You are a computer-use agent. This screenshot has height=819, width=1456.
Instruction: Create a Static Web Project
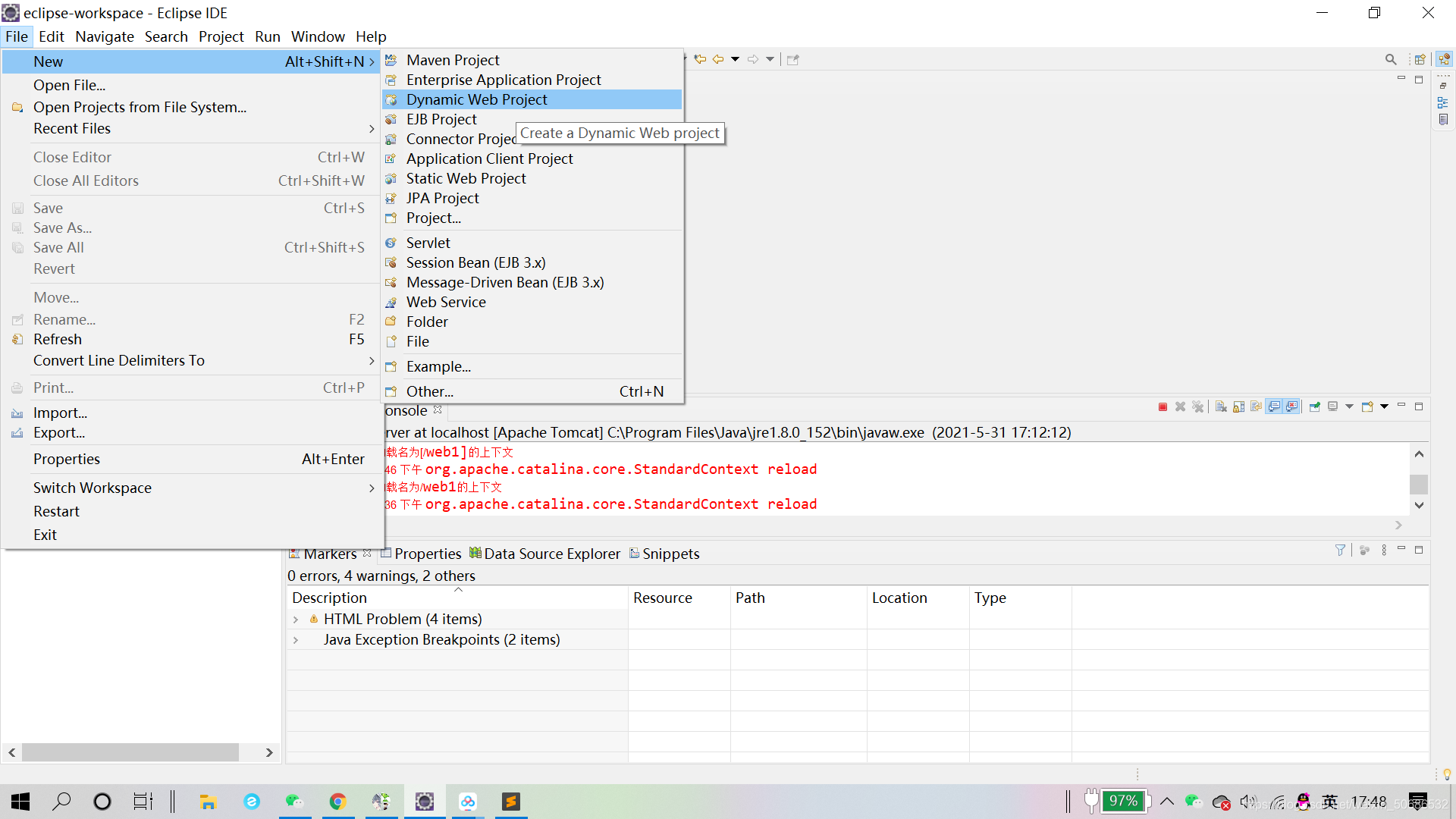(x=532, y=178)
